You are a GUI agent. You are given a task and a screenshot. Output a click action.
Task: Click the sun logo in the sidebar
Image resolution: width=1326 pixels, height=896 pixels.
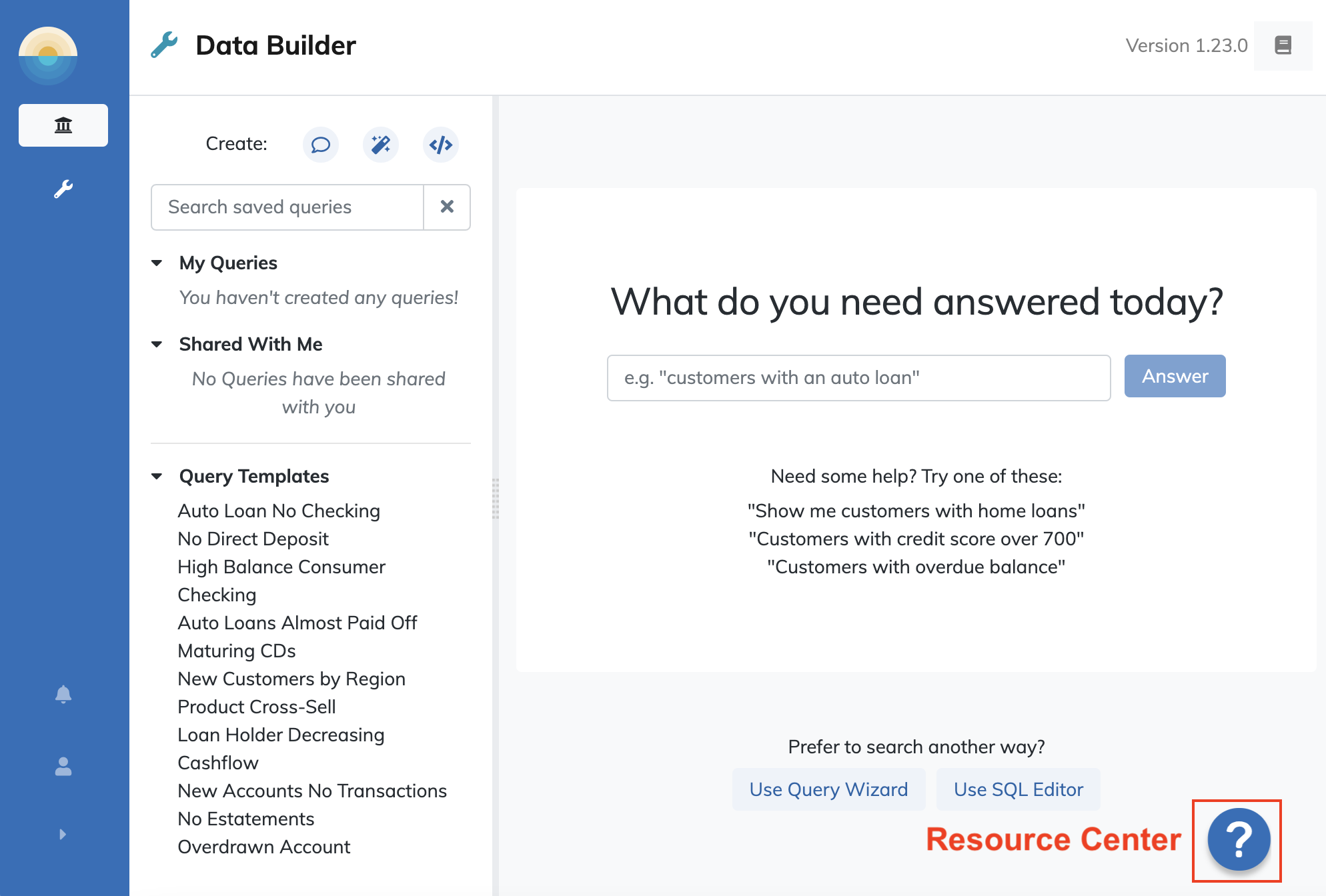pos(48,55)
